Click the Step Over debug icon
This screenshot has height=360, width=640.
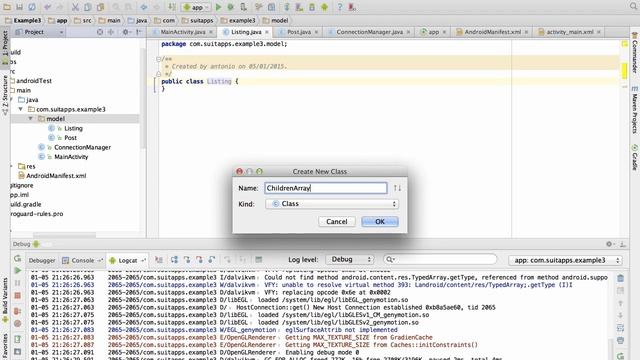point(174,260)
